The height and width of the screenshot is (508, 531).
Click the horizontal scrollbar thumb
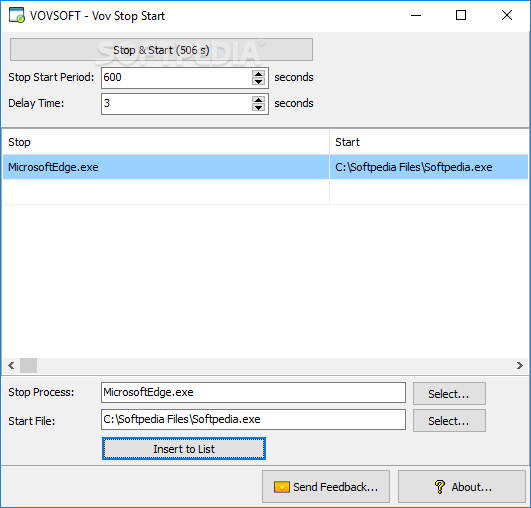(x=28, y=365)
